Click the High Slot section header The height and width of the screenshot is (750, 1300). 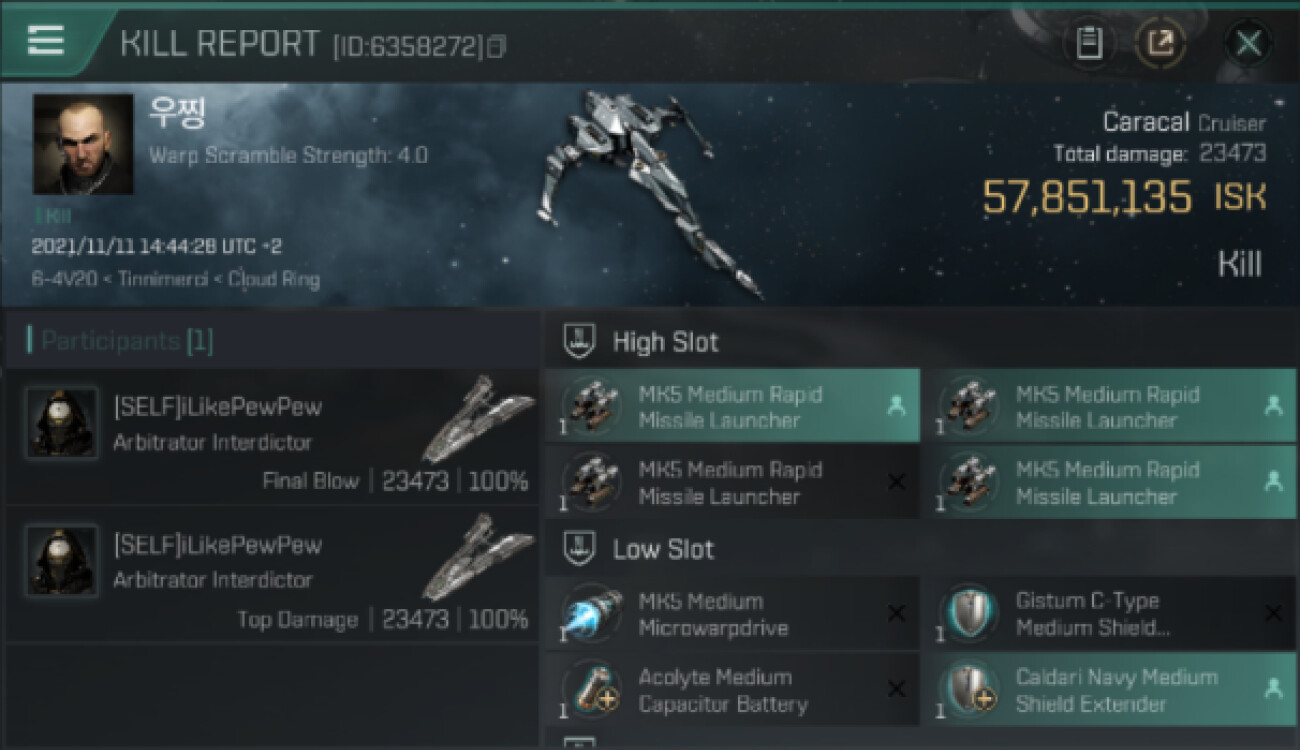pos(665,342)
